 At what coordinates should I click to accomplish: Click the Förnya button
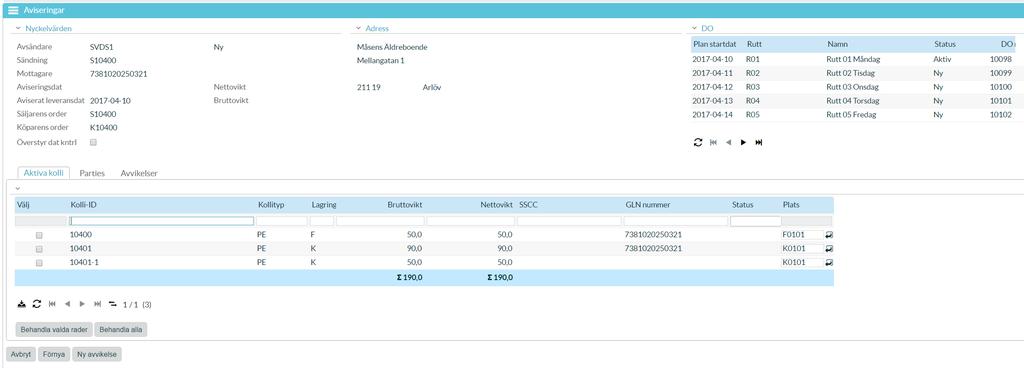pyautogui.click(x=54, y=354)
